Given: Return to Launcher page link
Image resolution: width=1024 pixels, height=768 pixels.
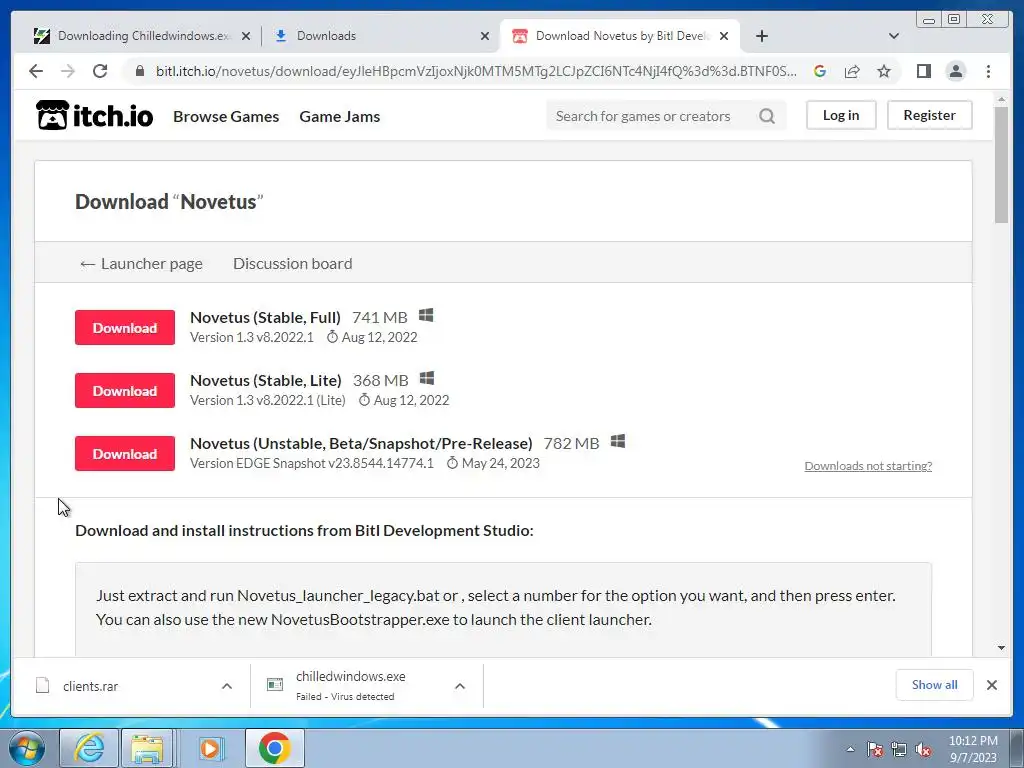Looking at the screenshot, I should click(x=141, y=263).
